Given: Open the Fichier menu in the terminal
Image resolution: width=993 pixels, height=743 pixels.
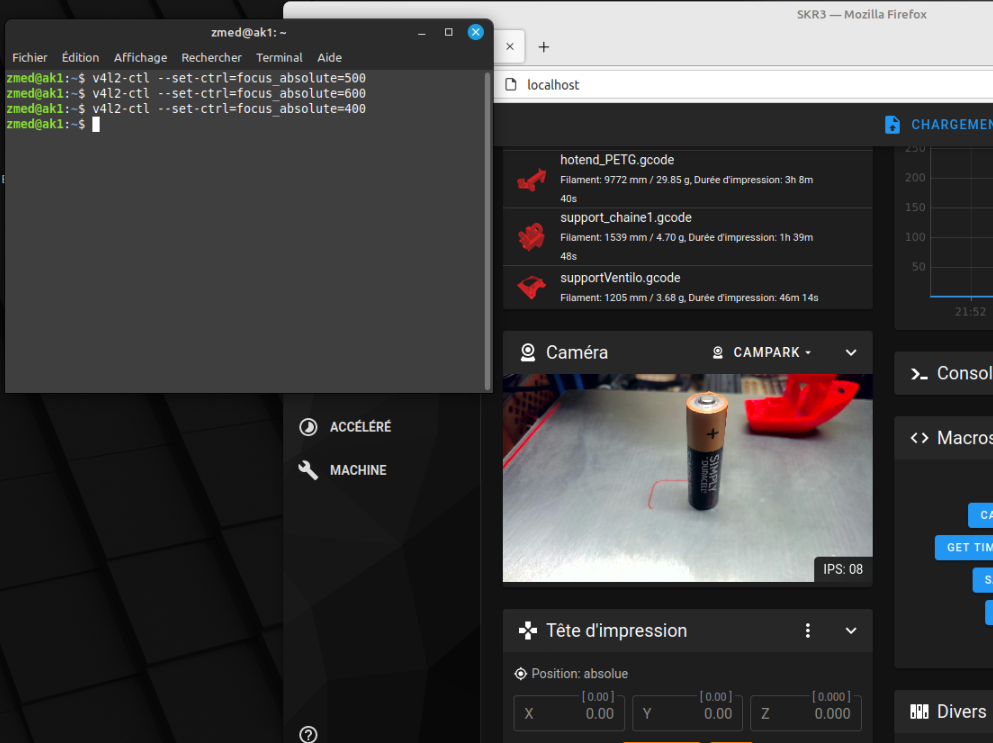Looking at the screenshot, I should coord(30,58).
